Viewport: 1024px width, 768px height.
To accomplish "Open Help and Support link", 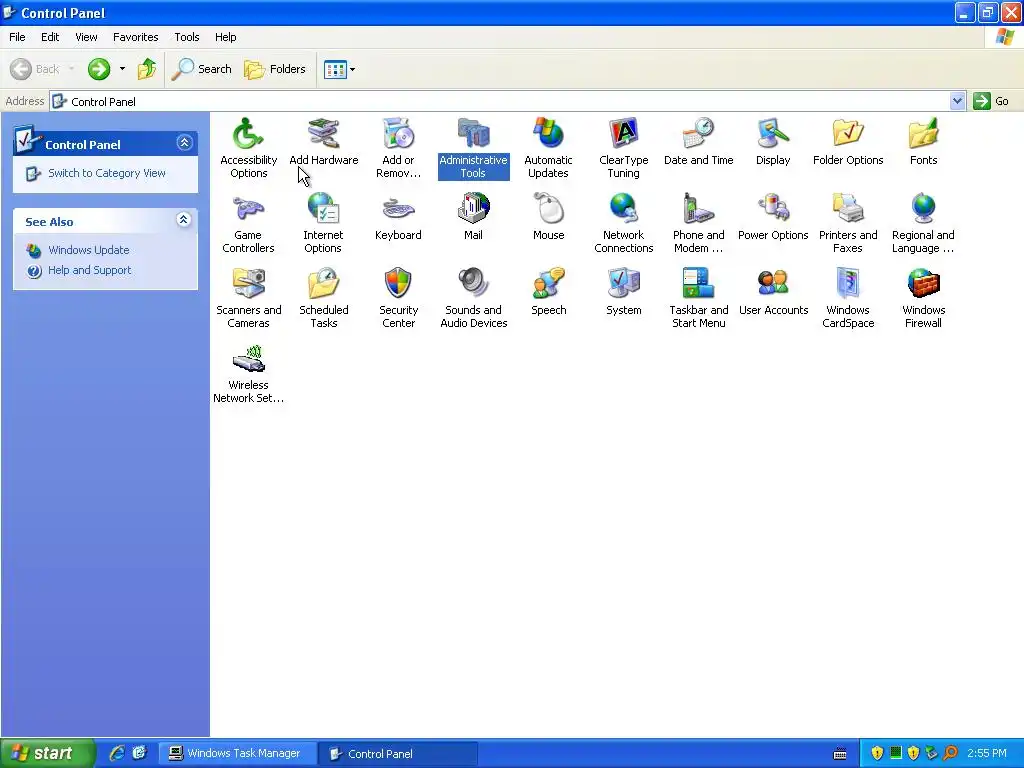I will point(89,270).
